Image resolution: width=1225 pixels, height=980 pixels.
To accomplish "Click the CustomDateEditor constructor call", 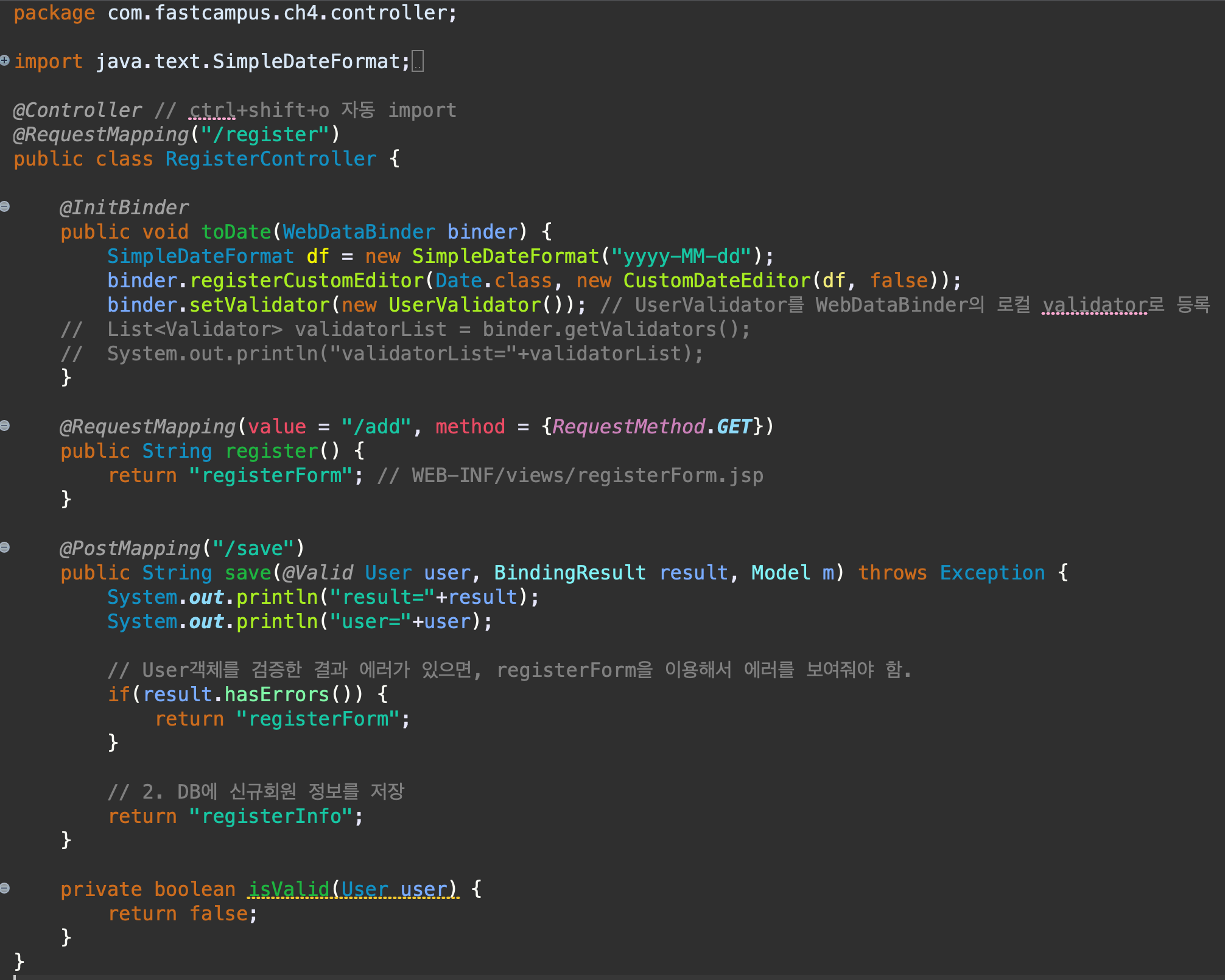I will pyautogui.click(x=717, y=281).
